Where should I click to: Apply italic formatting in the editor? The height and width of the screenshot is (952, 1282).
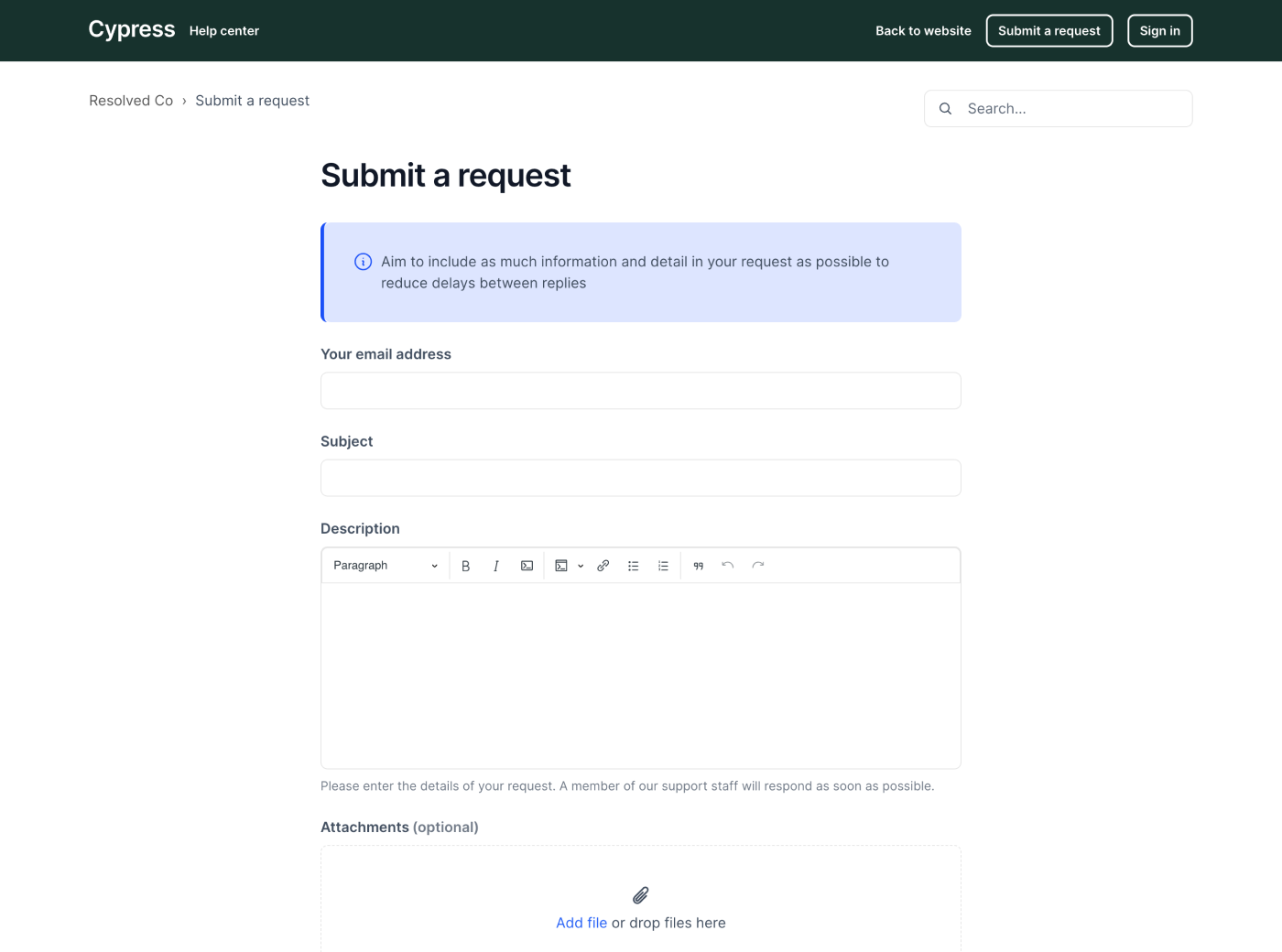[496, 566]
